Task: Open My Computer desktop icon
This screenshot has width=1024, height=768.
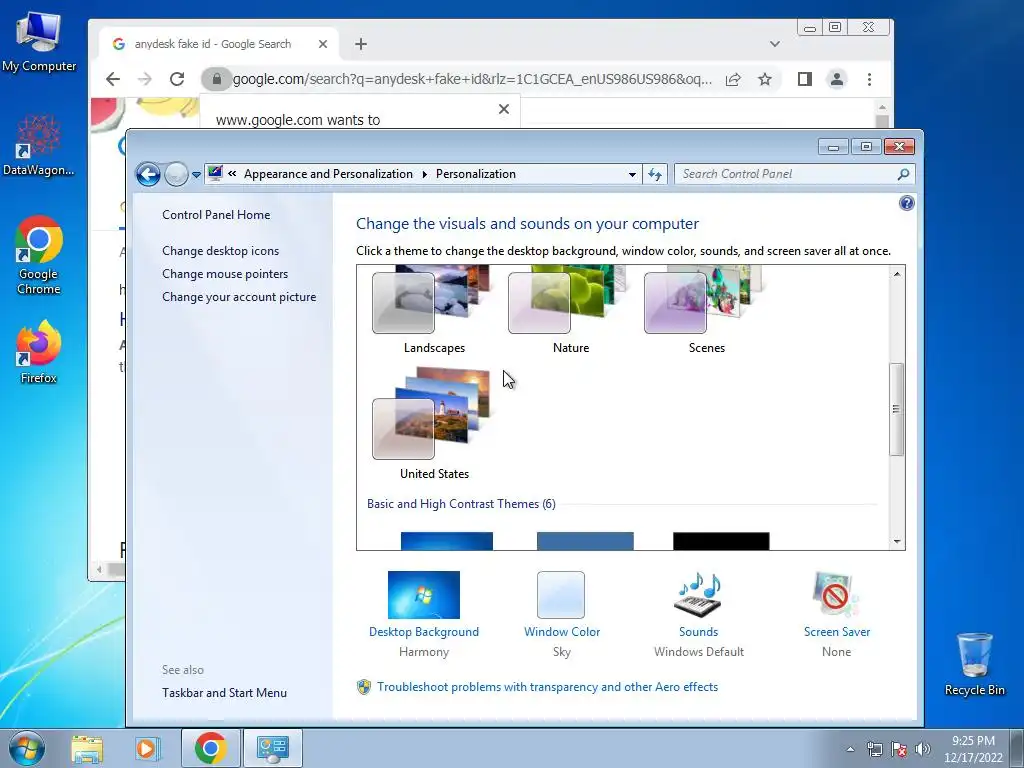Action: point(39,40)
